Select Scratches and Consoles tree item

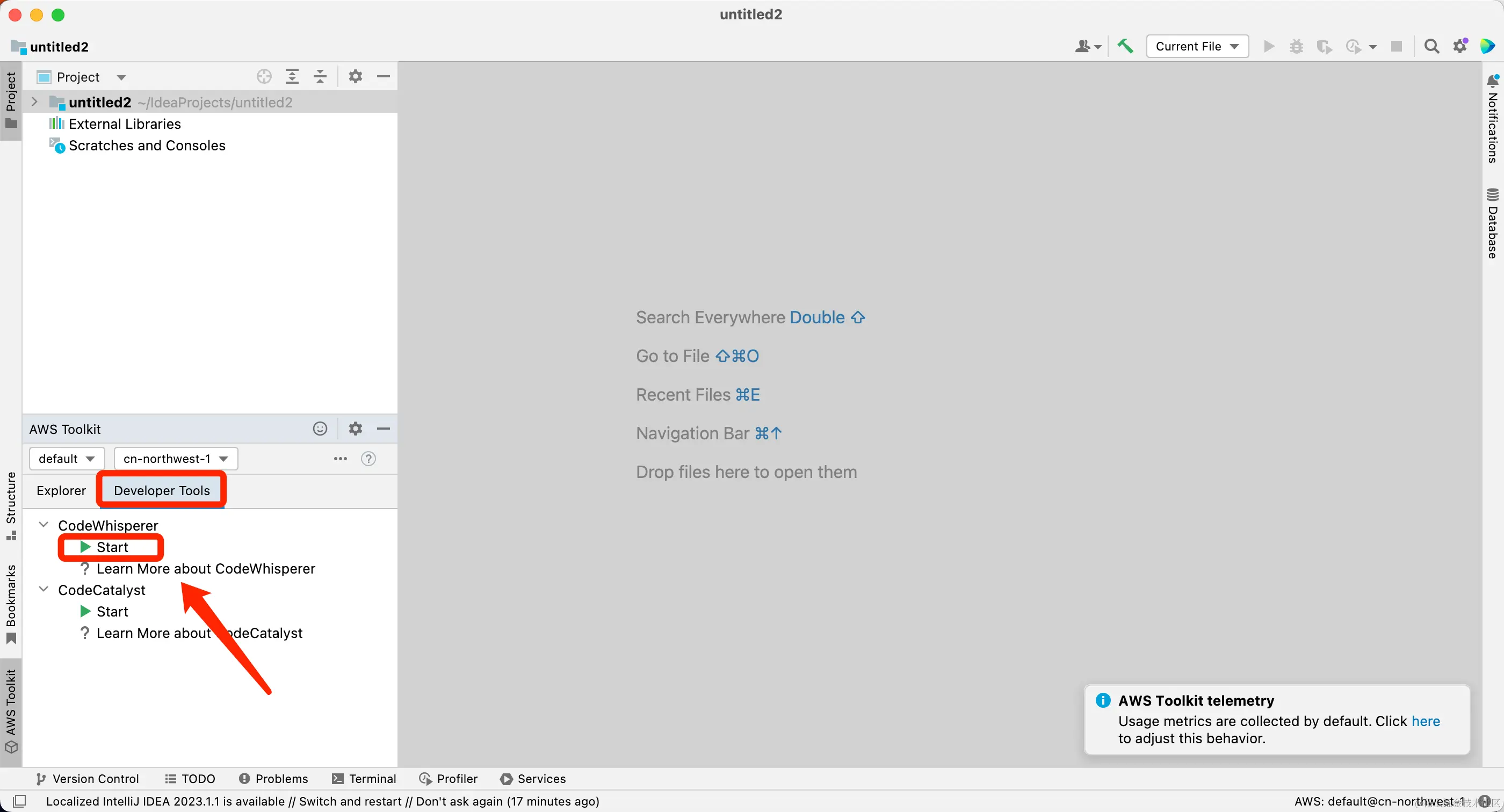(147, 146)
